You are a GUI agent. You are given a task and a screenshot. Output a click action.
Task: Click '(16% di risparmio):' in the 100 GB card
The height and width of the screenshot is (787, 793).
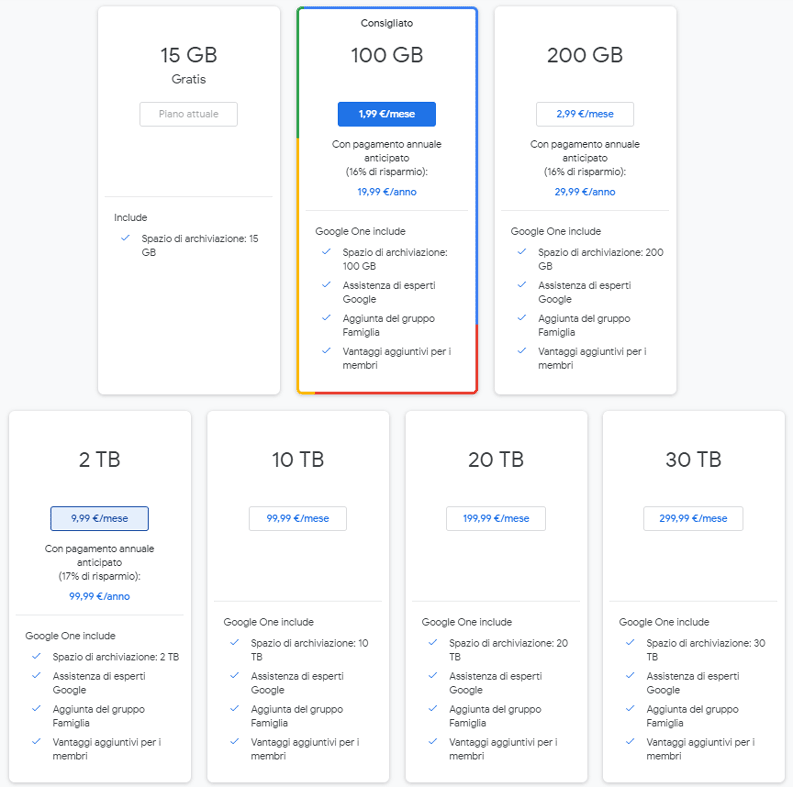pos(387,171)
